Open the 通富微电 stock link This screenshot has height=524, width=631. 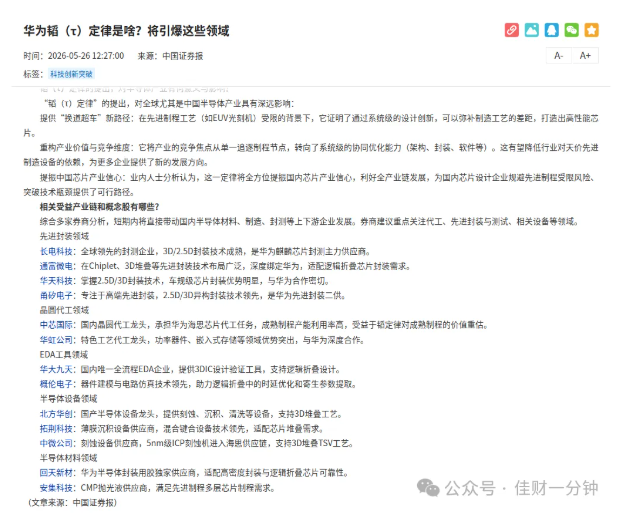(56, 266)
